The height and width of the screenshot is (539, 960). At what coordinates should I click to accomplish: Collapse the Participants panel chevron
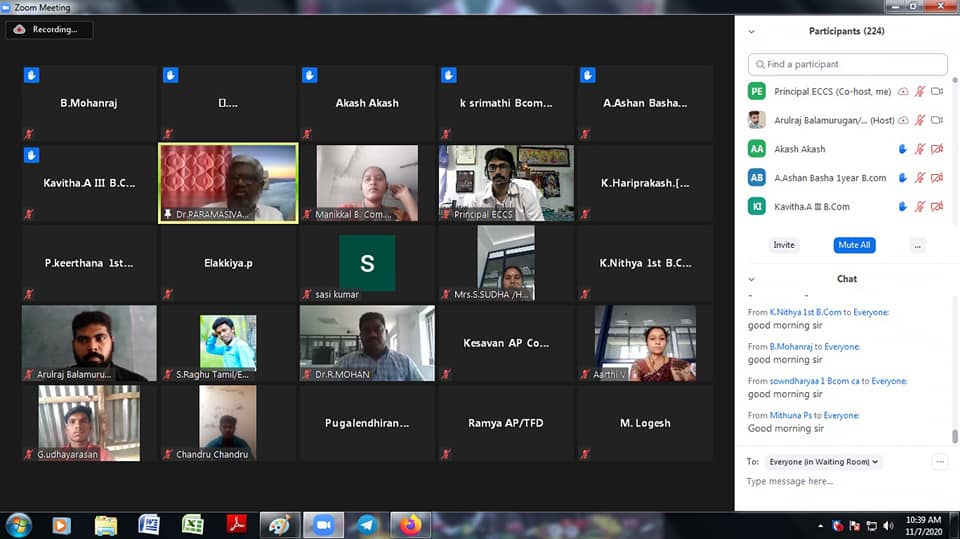pos(752,31)
